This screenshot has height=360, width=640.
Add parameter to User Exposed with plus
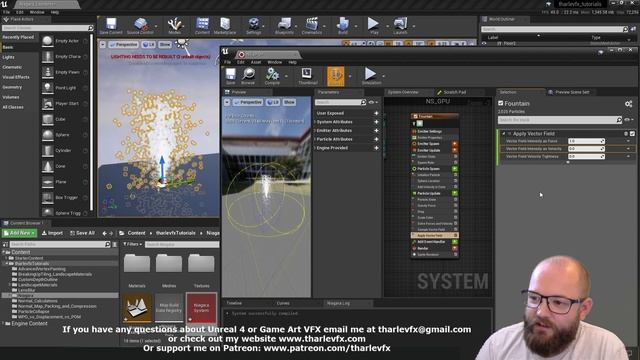click(x=376, y=113)
